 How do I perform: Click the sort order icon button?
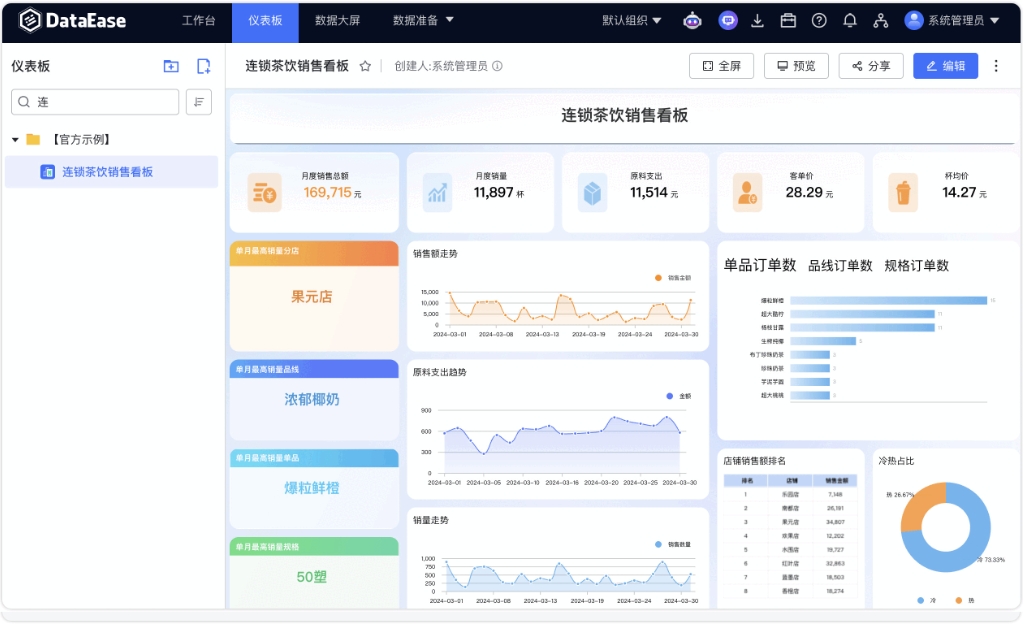click(x=199, y=102)
